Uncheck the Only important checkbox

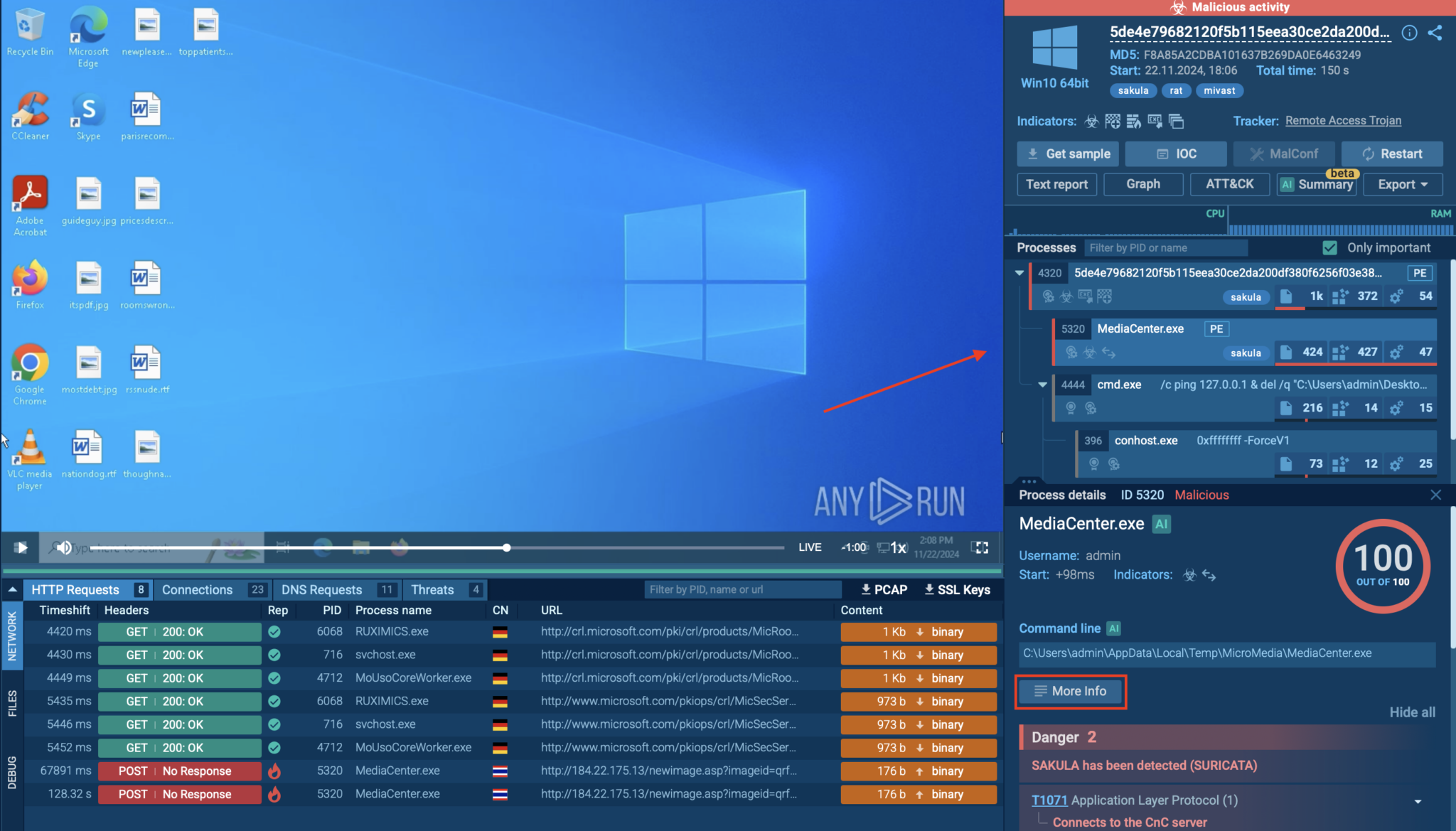pyautogui.click(x=1329, y=247)
